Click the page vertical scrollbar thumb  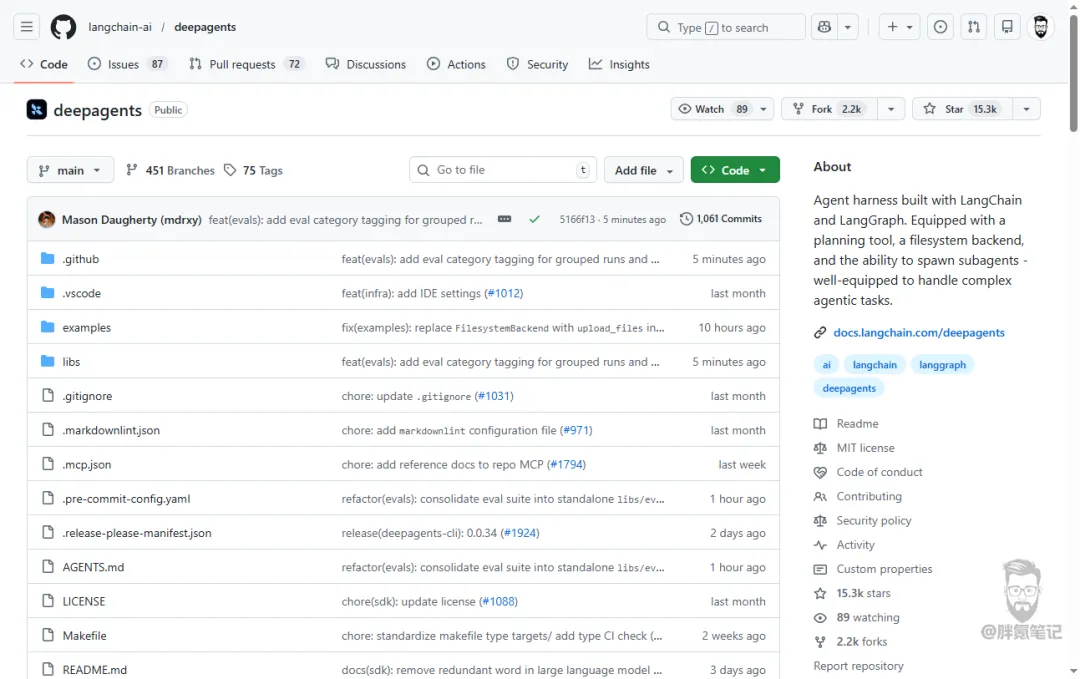(x=1074, y=74)
